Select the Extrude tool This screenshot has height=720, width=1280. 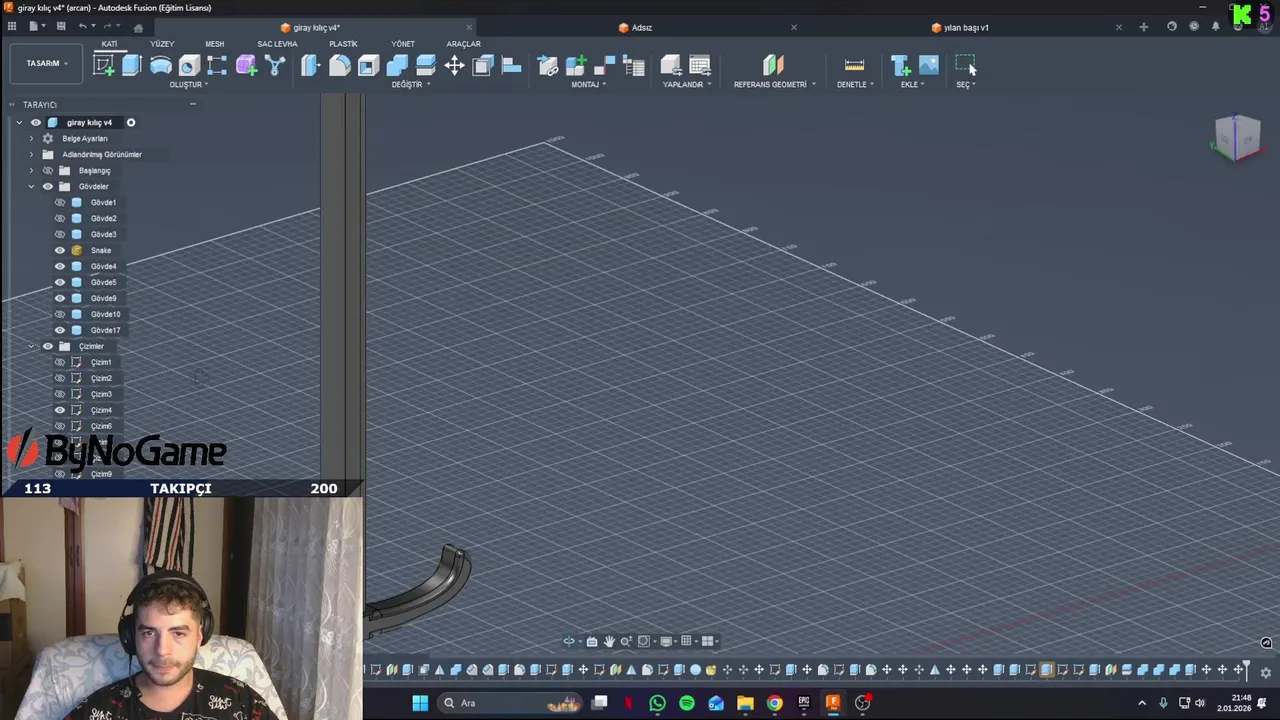(x=131, y=66)
